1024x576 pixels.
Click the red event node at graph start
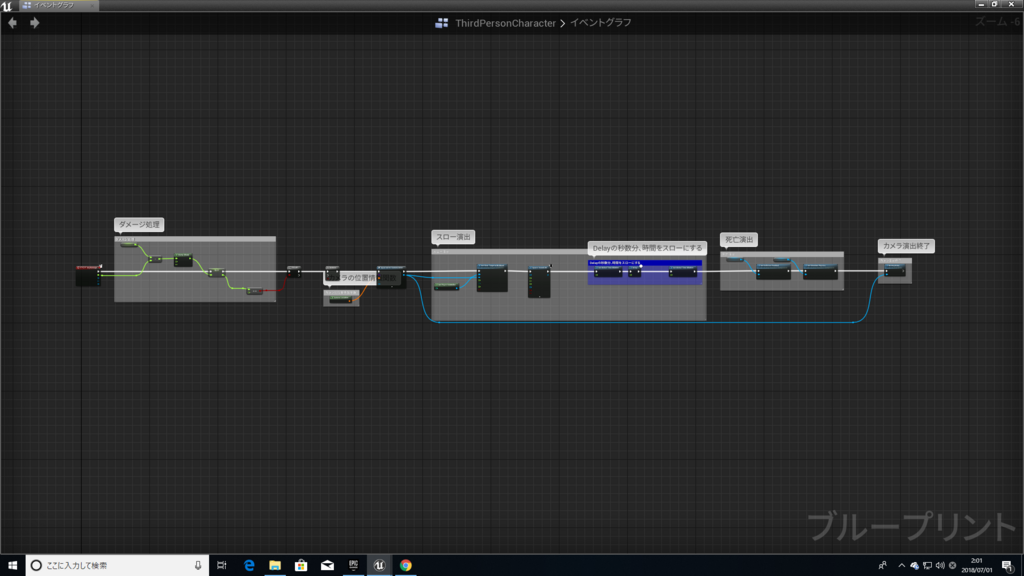click(88, 276)
